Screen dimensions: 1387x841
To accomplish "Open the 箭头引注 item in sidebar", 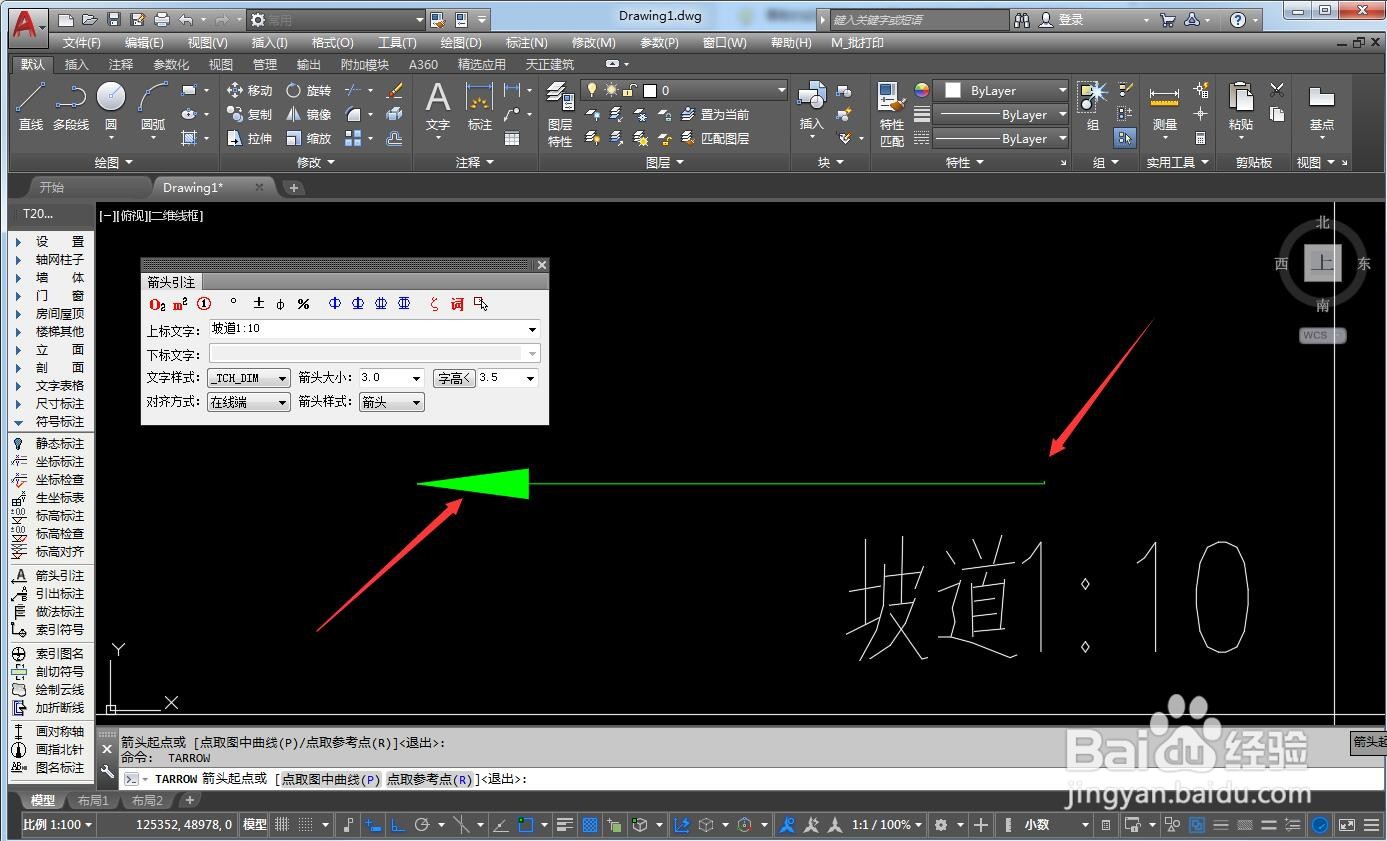I will point(49,575).
